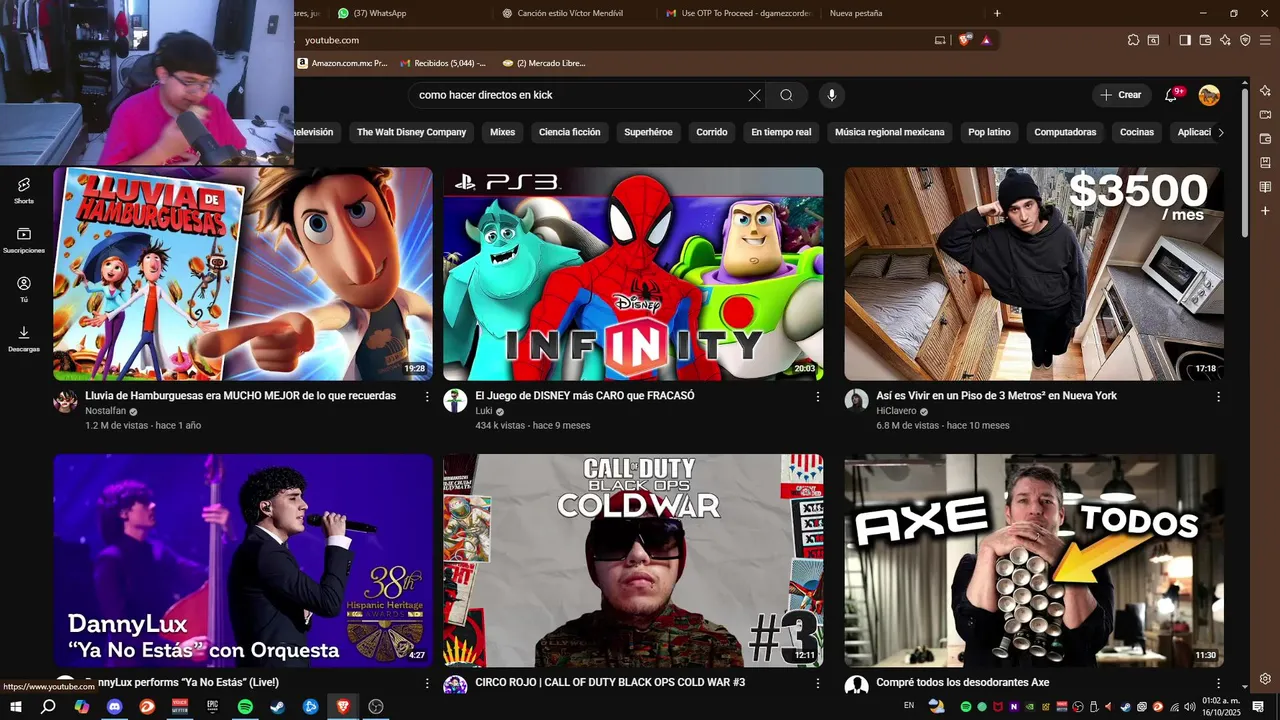This screenshot has width=1280, height=720.
Task: Select the Cocinas chip
Action: coord(1137,132)
